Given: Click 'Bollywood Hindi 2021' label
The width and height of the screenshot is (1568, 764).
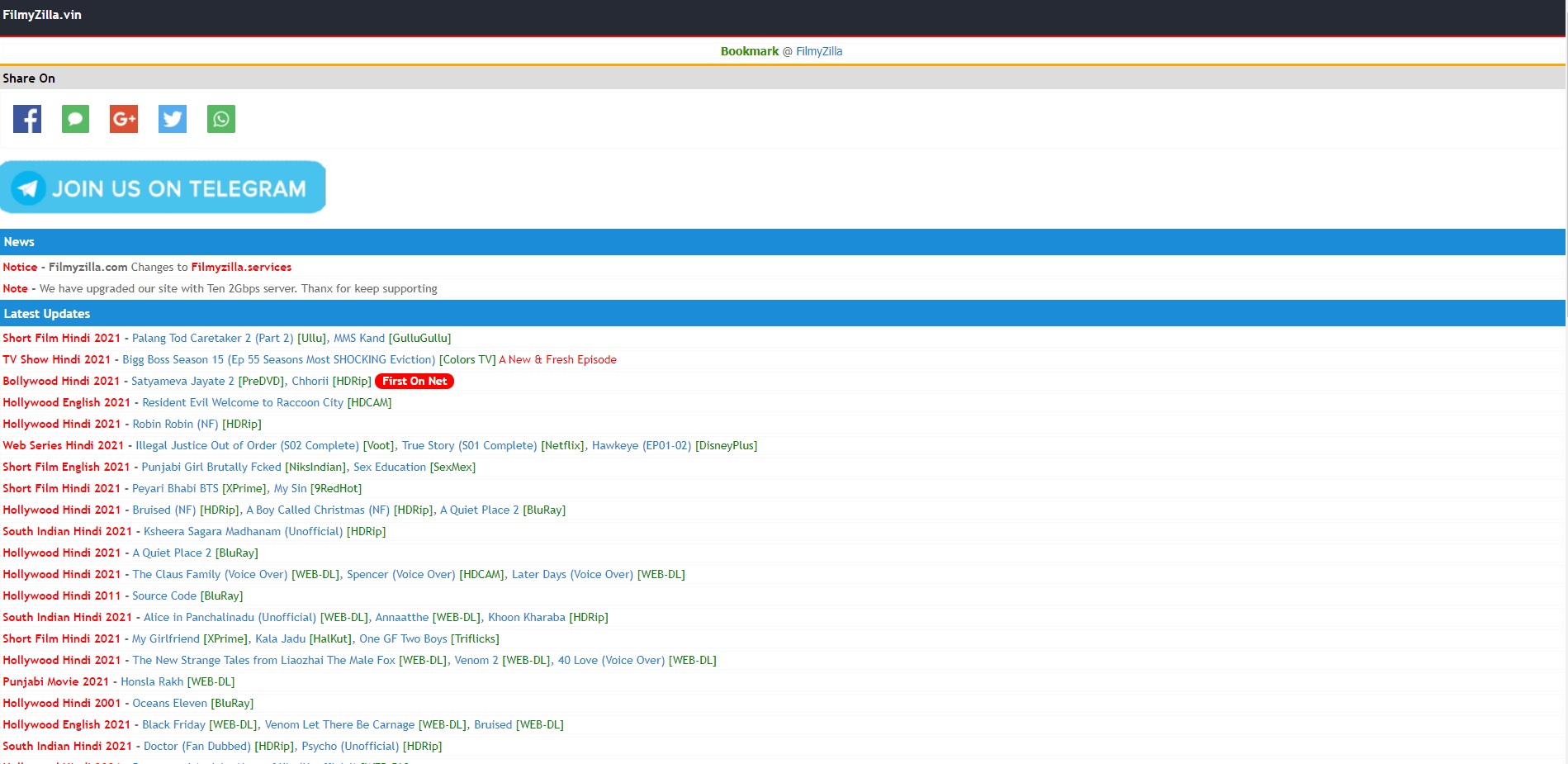Looking at the screenshot, I should coord(61,381).
